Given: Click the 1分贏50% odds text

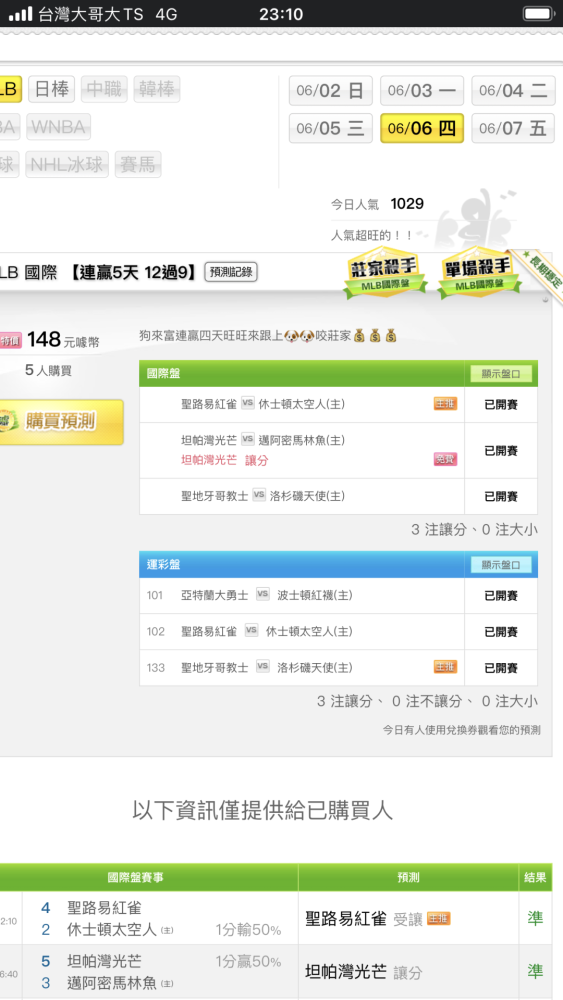Looking at the screenshot, I should click(248, 961).
